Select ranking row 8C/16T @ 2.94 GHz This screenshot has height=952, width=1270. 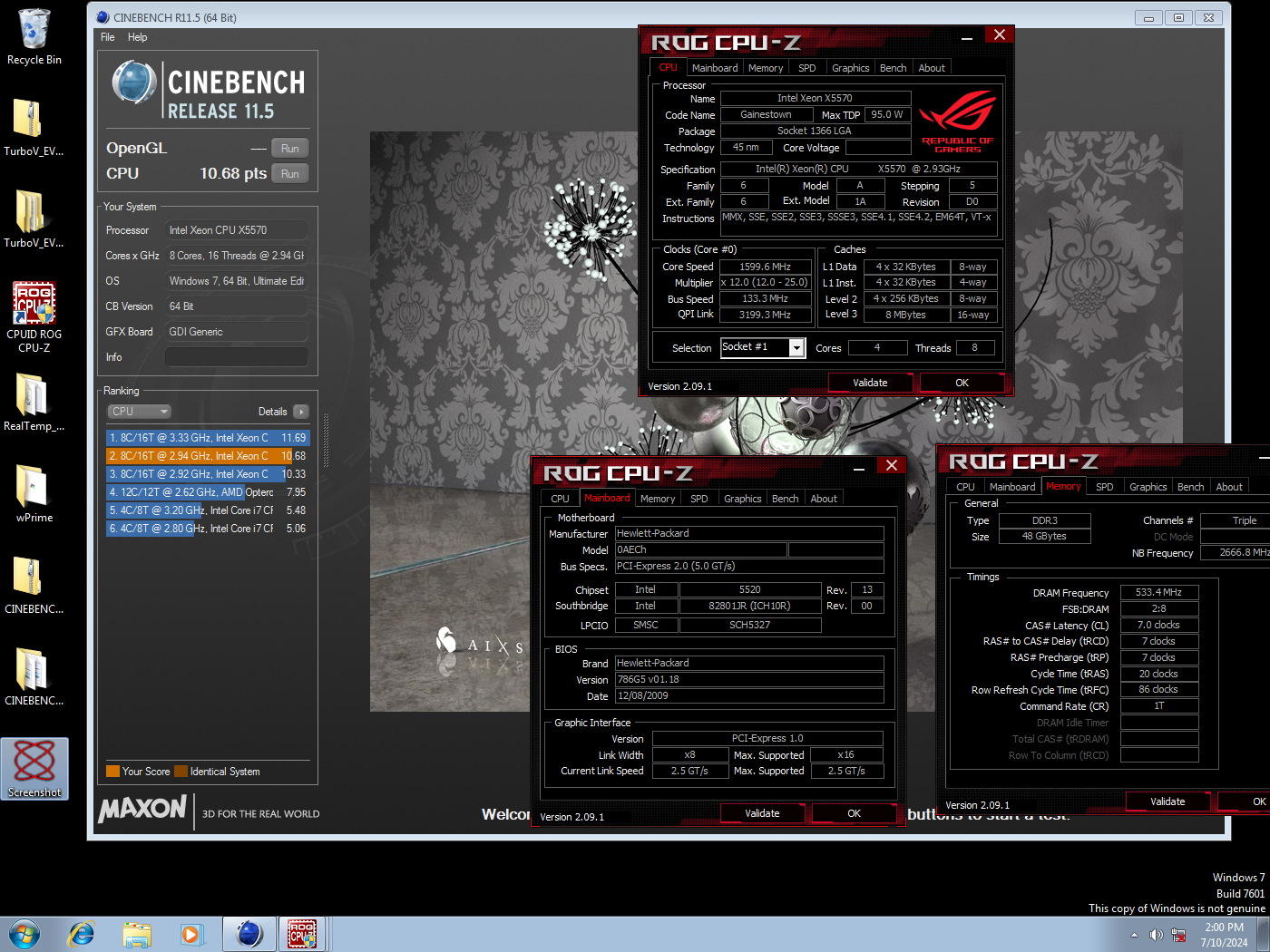click(208, 456)
